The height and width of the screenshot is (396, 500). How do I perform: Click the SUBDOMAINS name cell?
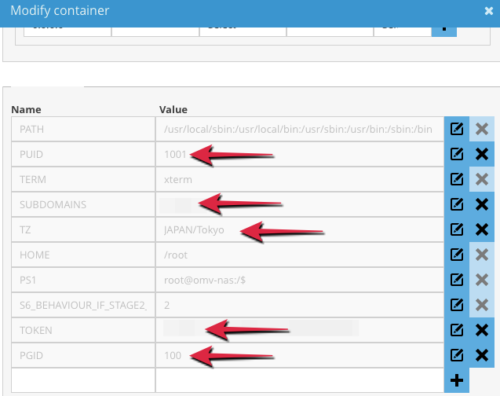83,204
